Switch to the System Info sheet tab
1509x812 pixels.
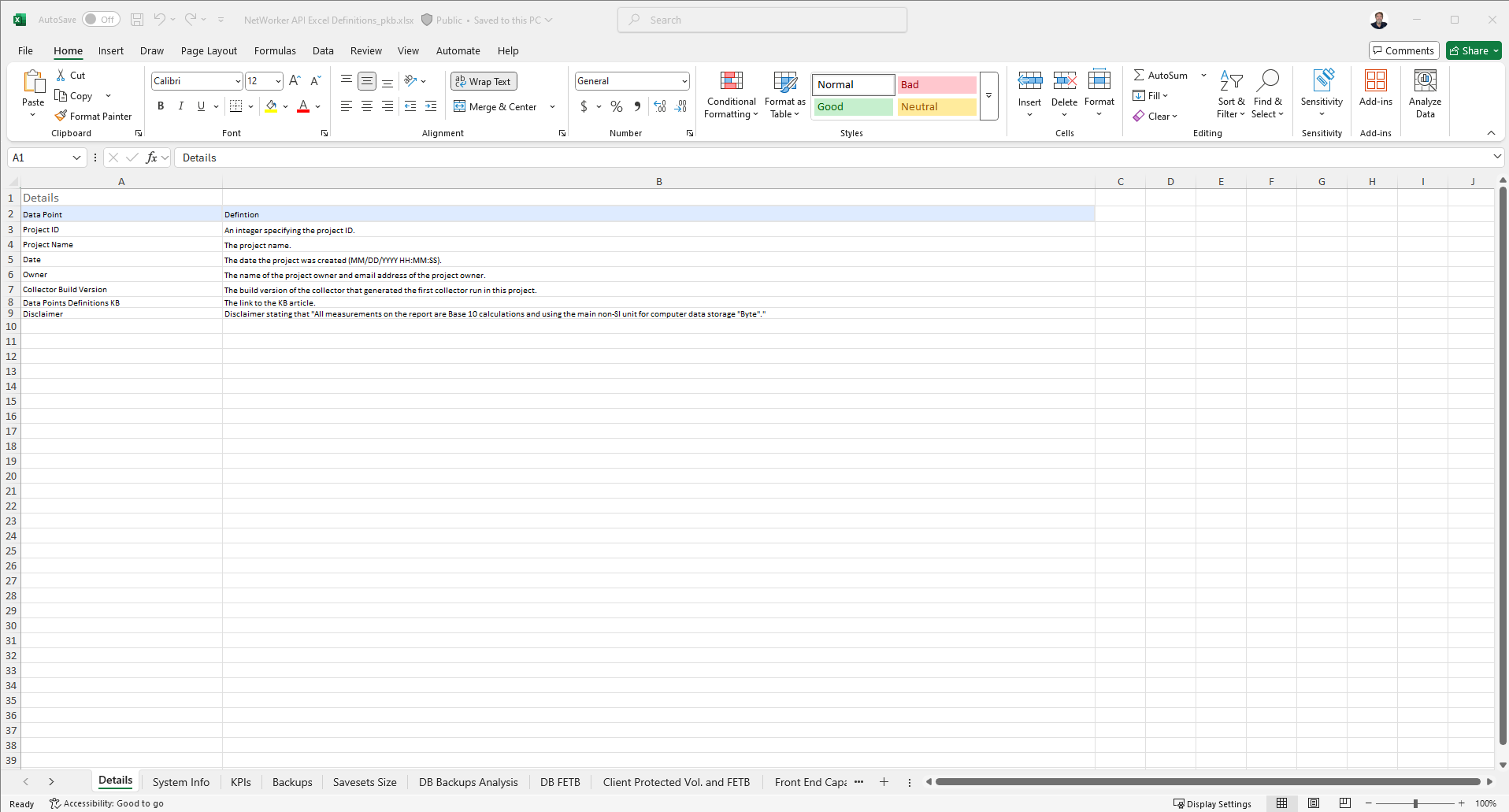[x=181, y=782]
